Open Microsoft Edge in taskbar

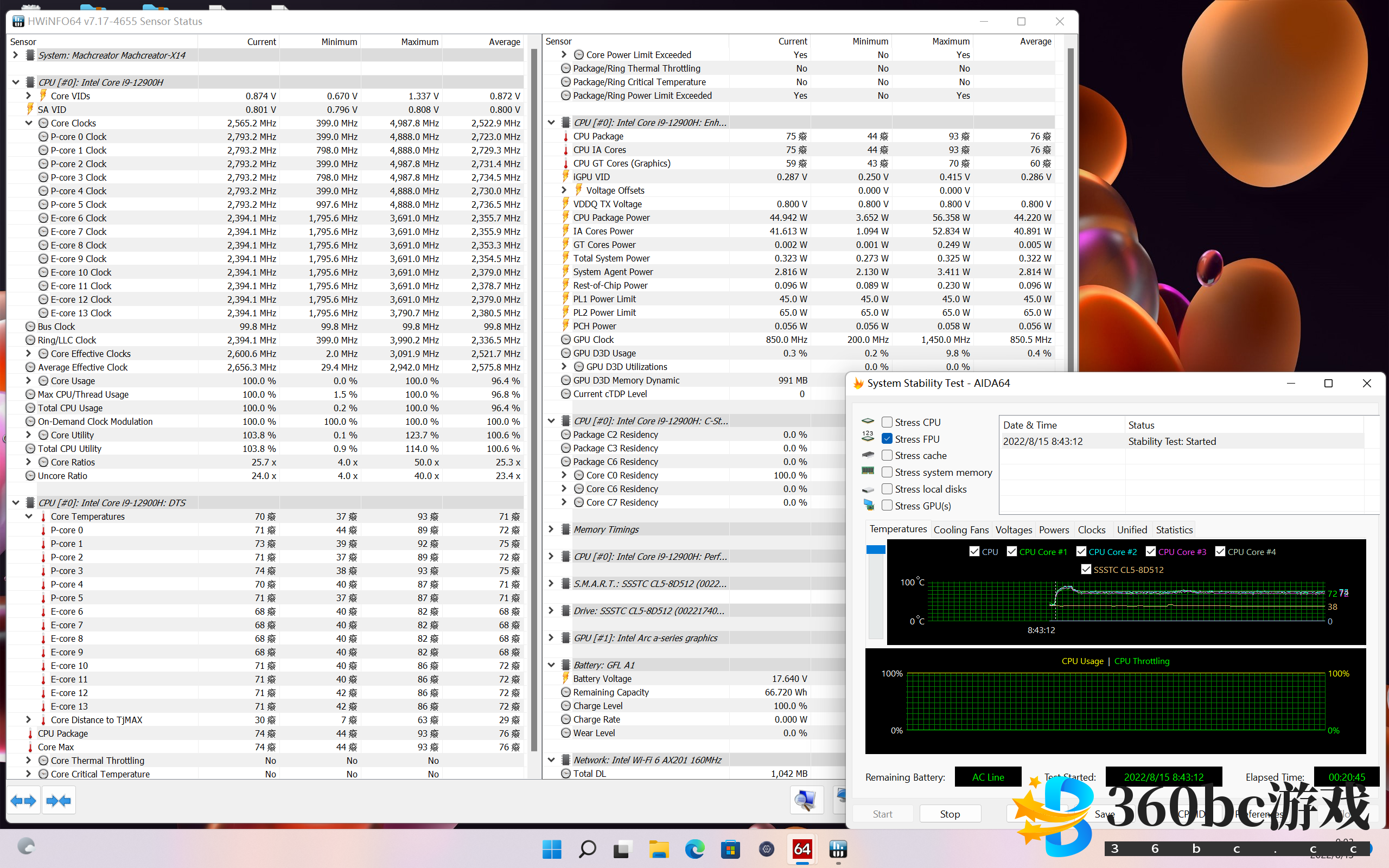[x=694, y=849]
